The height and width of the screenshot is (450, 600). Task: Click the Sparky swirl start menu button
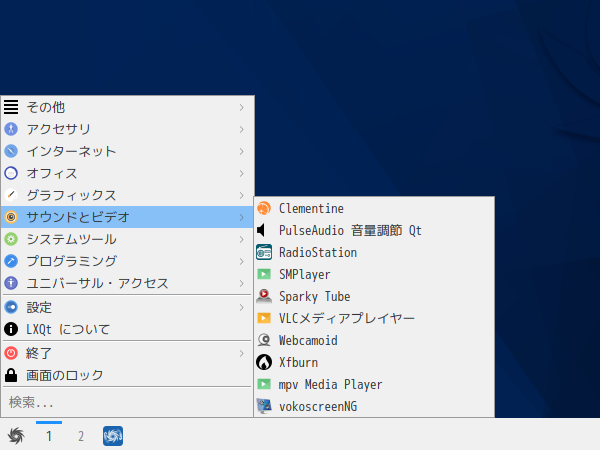16,435
